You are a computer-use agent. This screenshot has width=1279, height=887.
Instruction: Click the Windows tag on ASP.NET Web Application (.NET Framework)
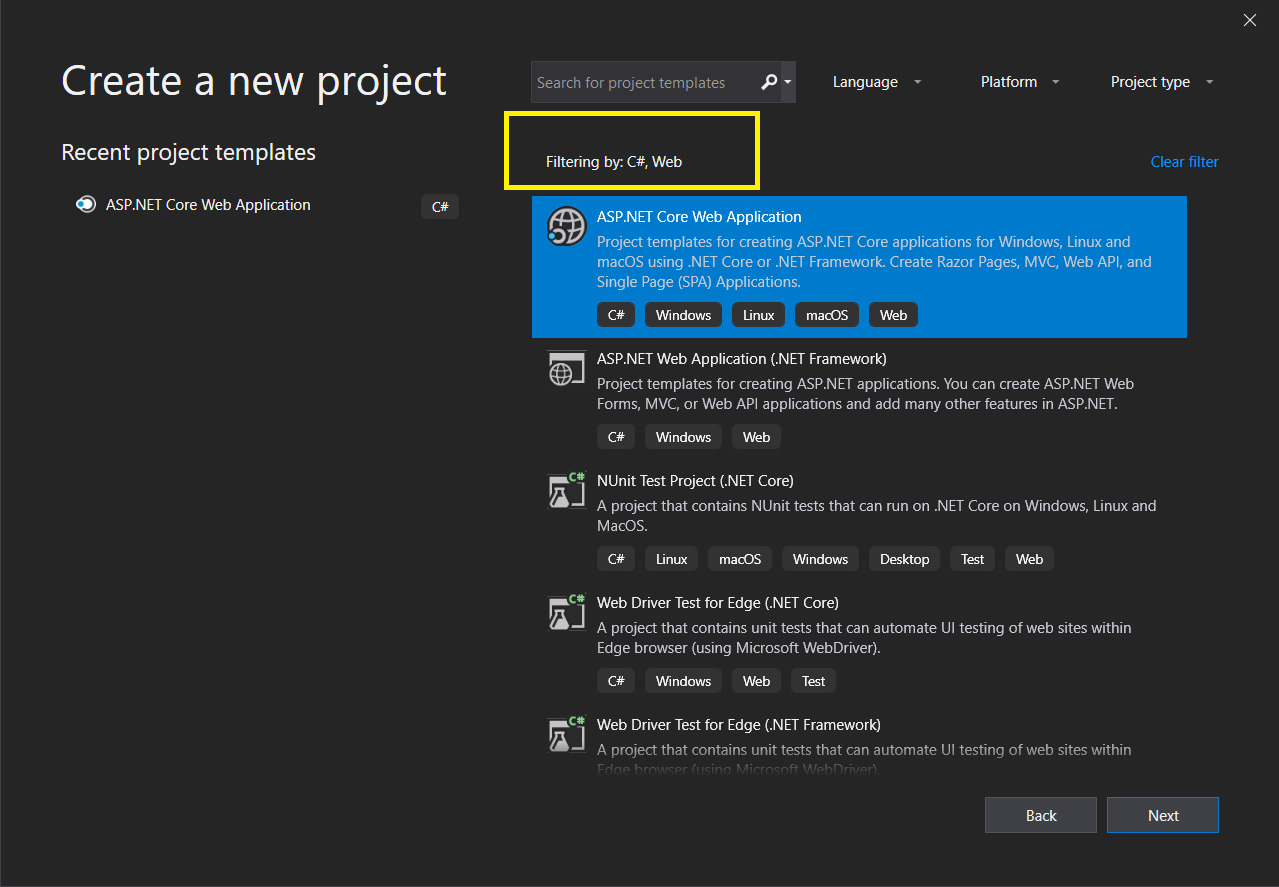pyautogui.click(x=683, y=437)
